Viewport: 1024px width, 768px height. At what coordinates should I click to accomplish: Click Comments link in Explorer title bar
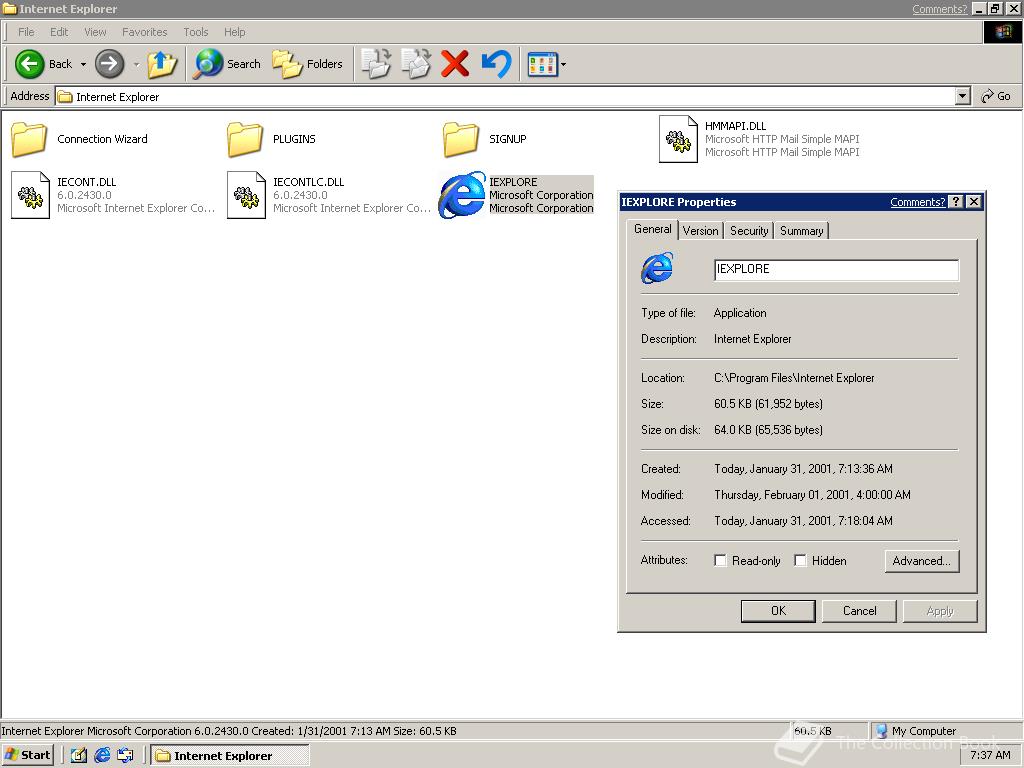(x=939, y=9)
